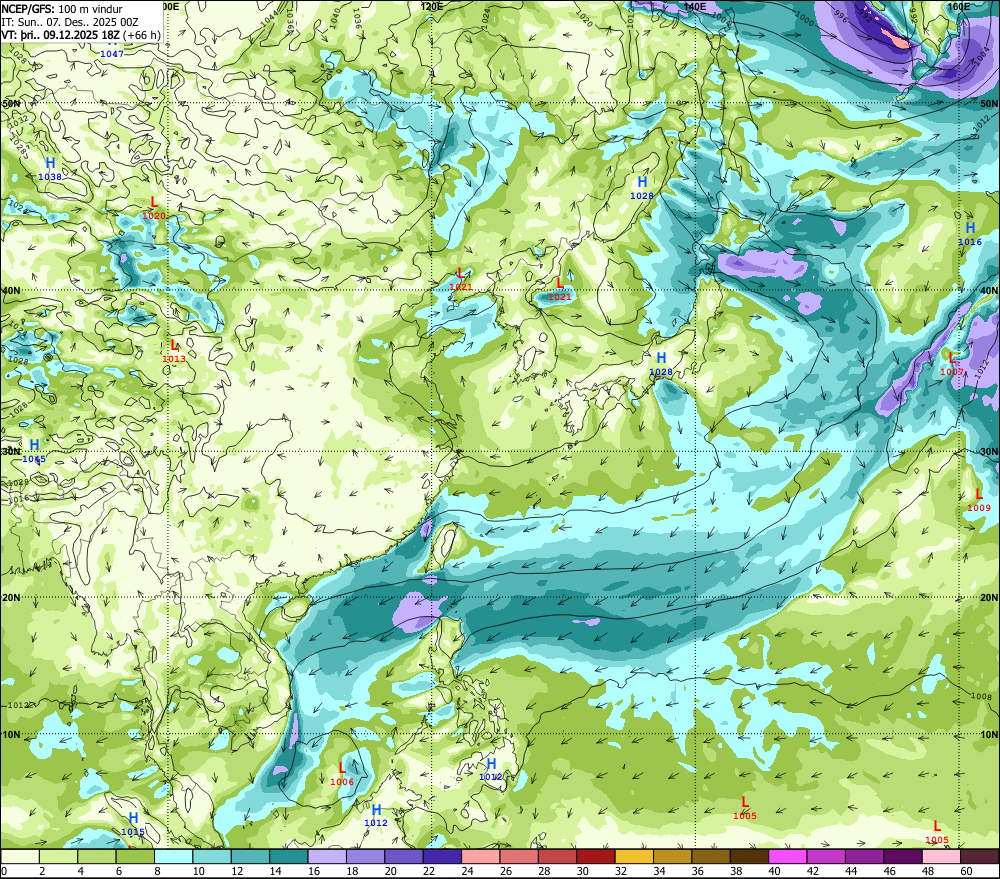Viewport: 1000px width, 879px height.
Task: Select the L 1009 low-pressure marker
Action: (x=979, y=499)
